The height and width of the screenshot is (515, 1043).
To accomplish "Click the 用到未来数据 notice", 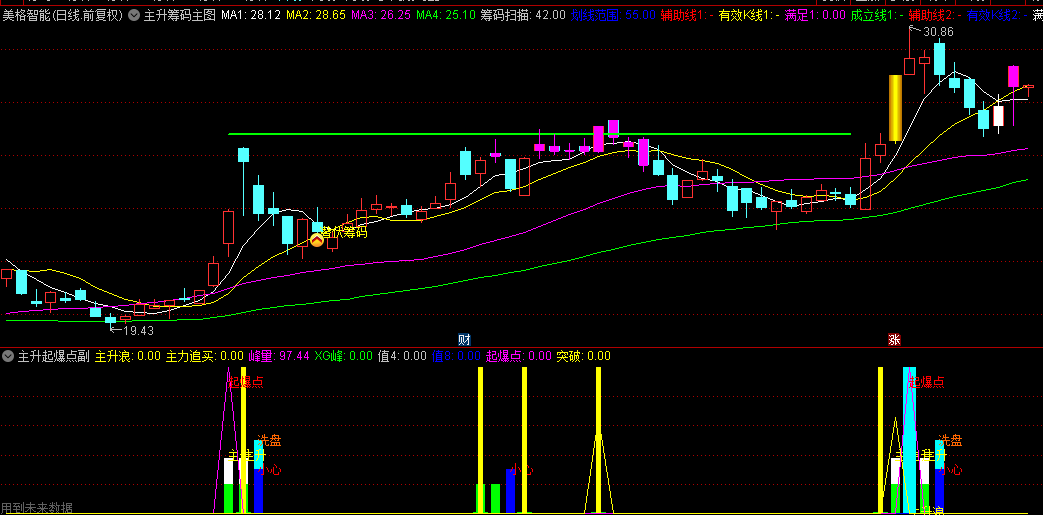I will click(37, 508).
